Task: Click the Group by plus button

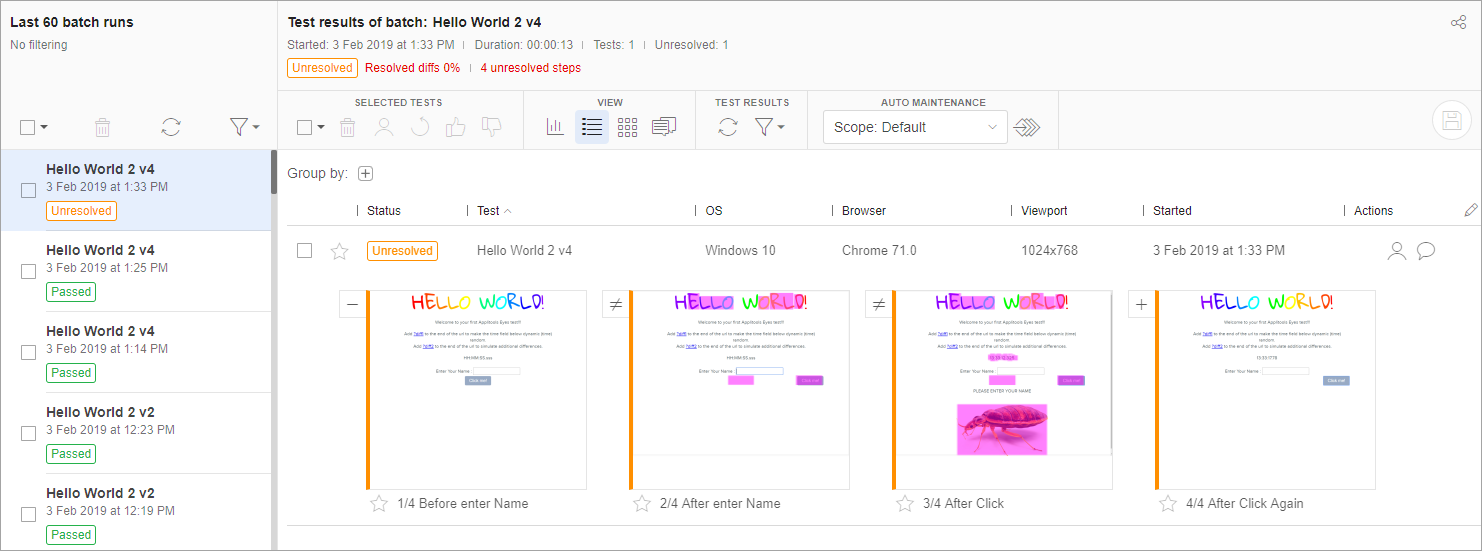Action: (365, 174)
